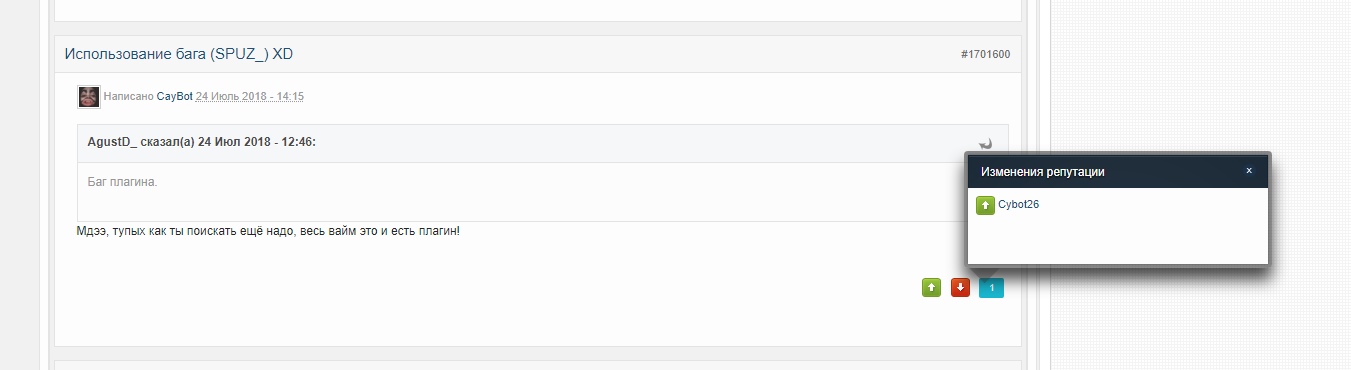Image resolution: width=1351 pixels, height=370 pixels.
Task: Click the blue reputation count badge
Action: click(x=991, y=288)
